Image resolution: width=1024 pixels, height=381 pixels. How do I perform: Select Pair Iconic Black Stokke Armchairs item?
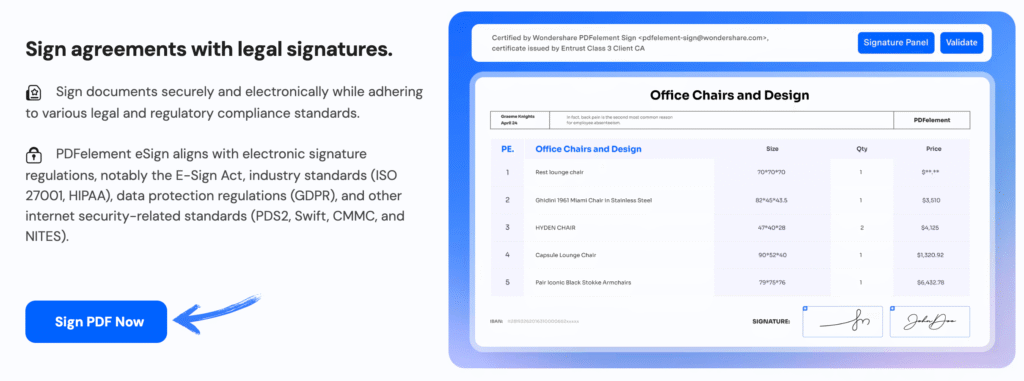tap(583, 282)
